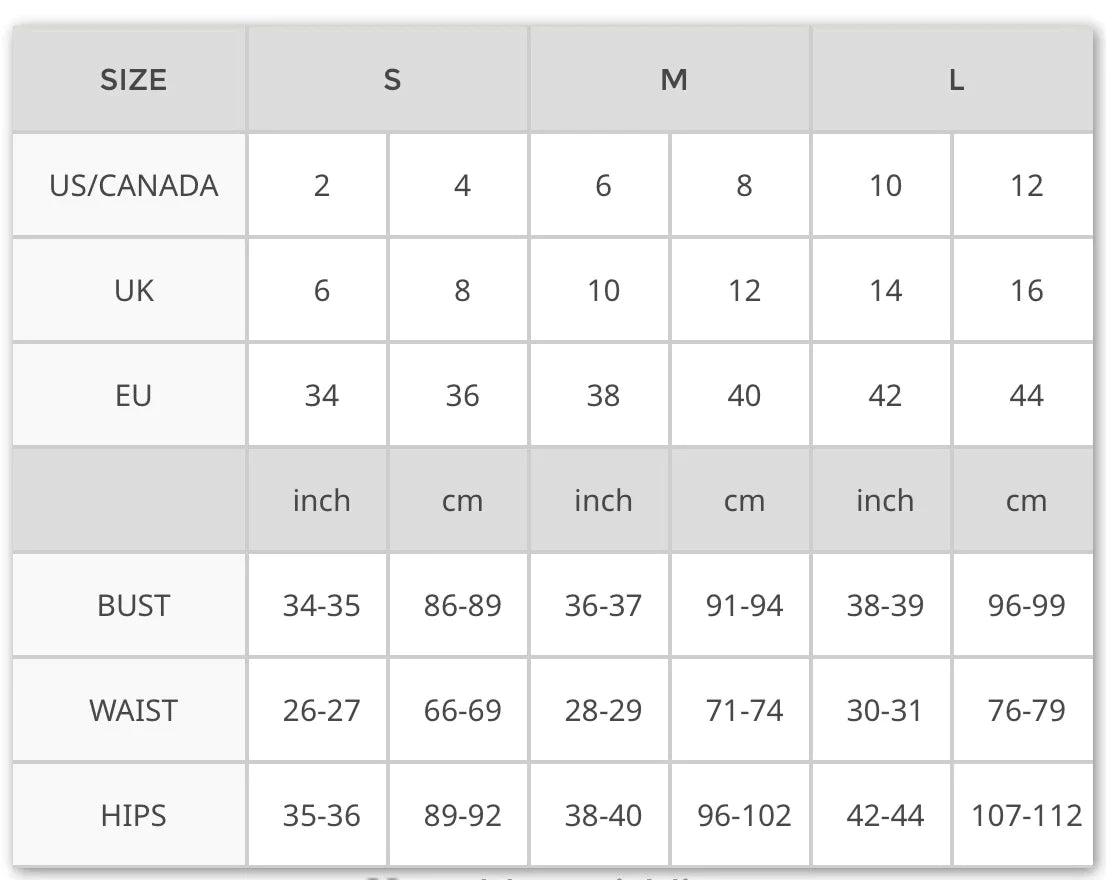Click the BUST row label

click(133, 606)
